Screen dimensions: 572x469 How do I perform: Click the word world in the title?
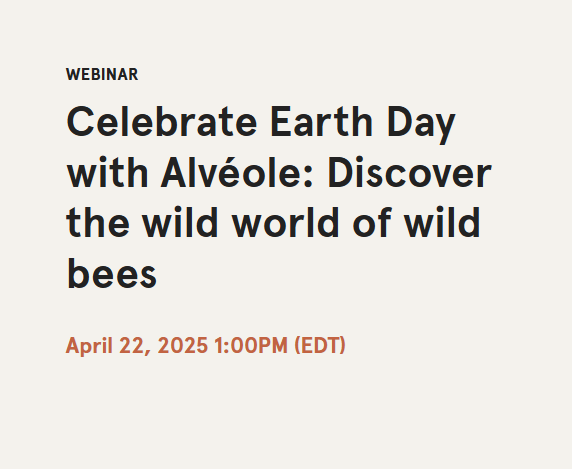click(x=286, y=223)
